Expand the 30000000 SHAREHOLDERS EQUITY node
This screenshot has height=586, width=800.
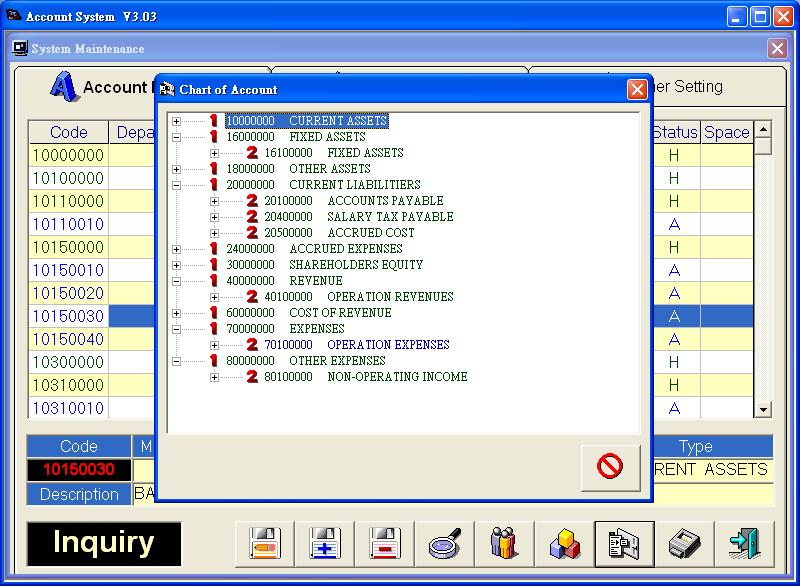(x=177, y=265)
